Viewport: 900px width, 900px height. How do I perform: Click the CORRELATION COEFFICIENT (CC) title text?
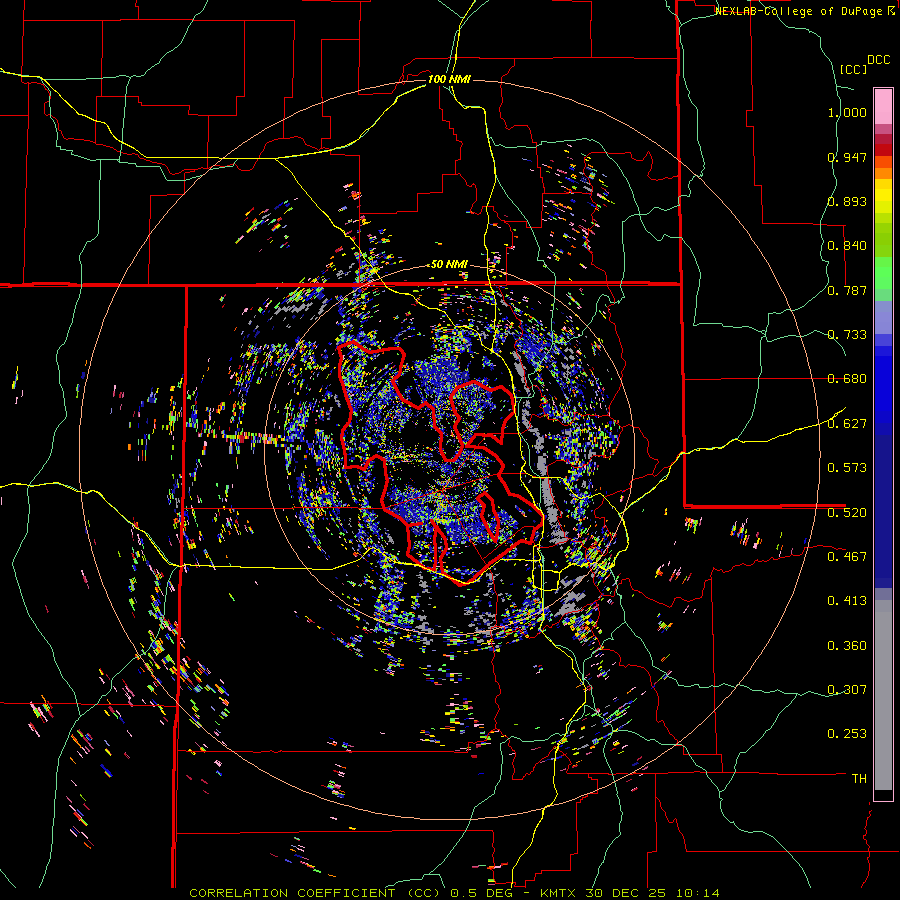314,893
